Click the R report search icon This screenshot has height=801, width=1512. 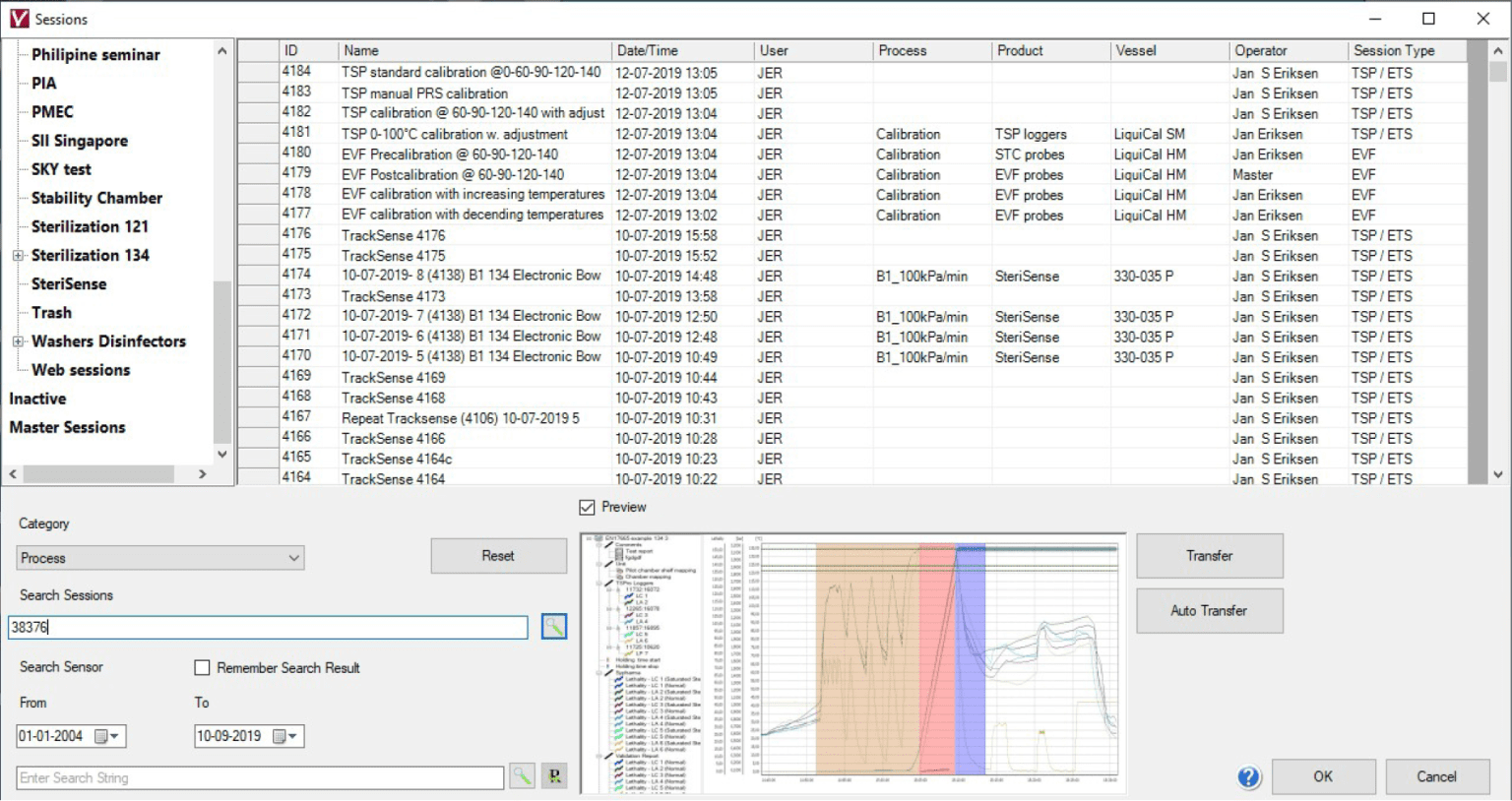pos(553,776)
